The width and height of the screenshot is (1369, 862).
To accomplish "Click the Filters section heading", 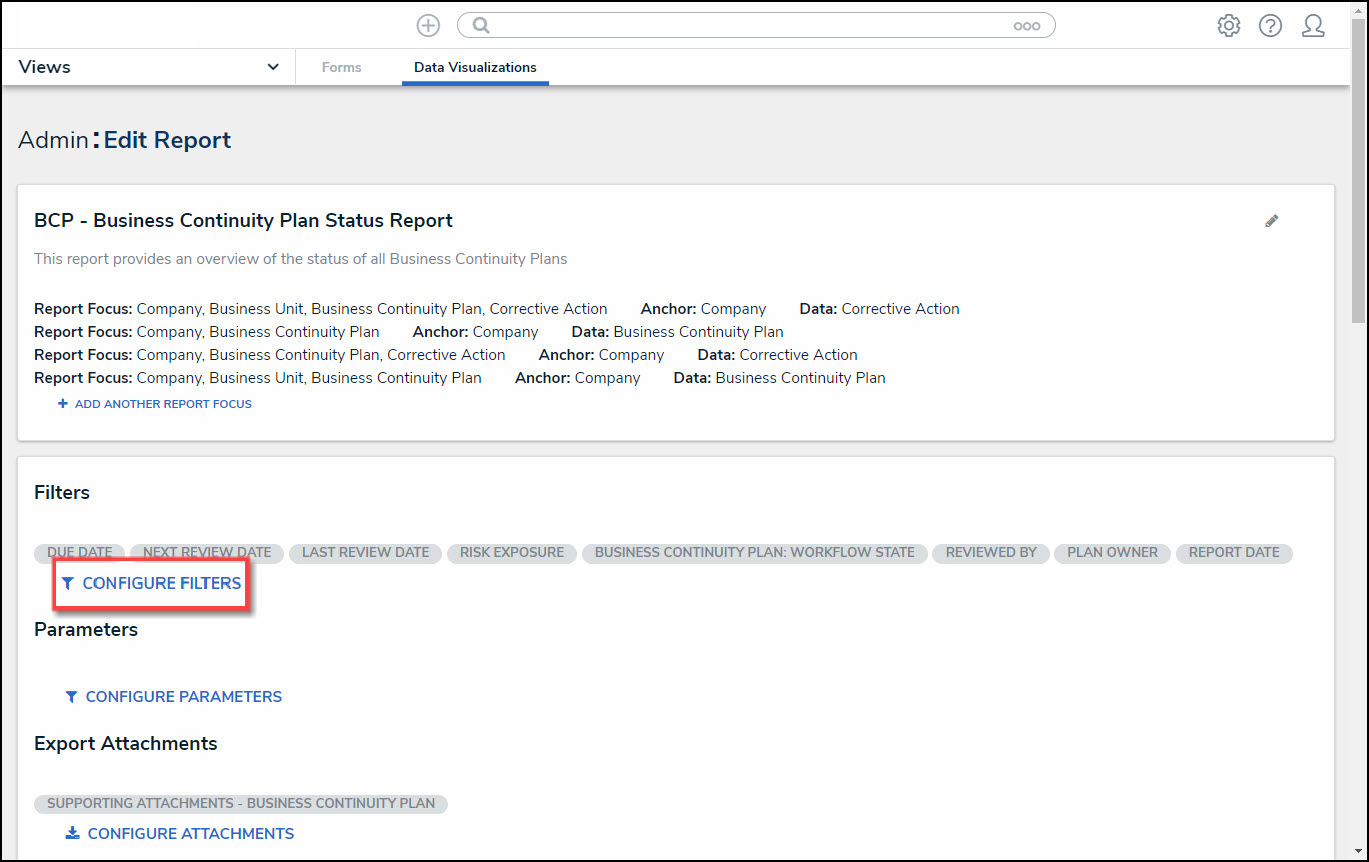I will (x=62, y=493).
